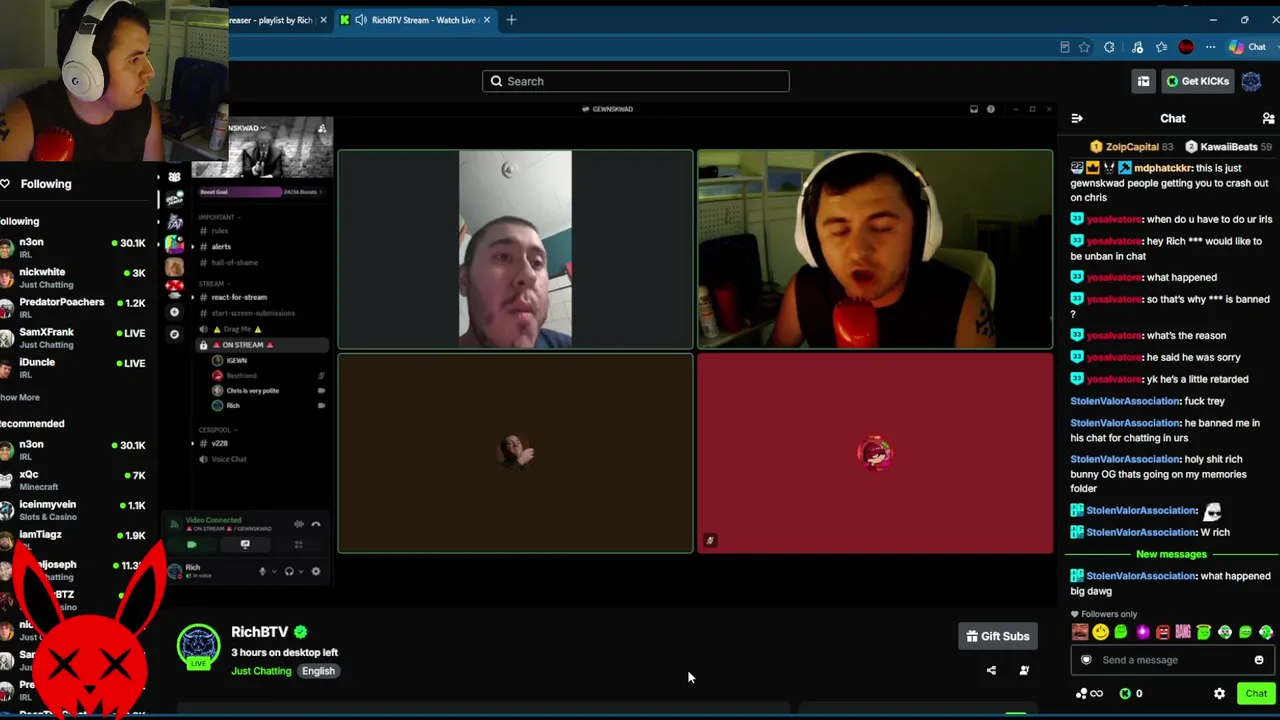Open the RichBTV channel name link

(x=259, y=632)
